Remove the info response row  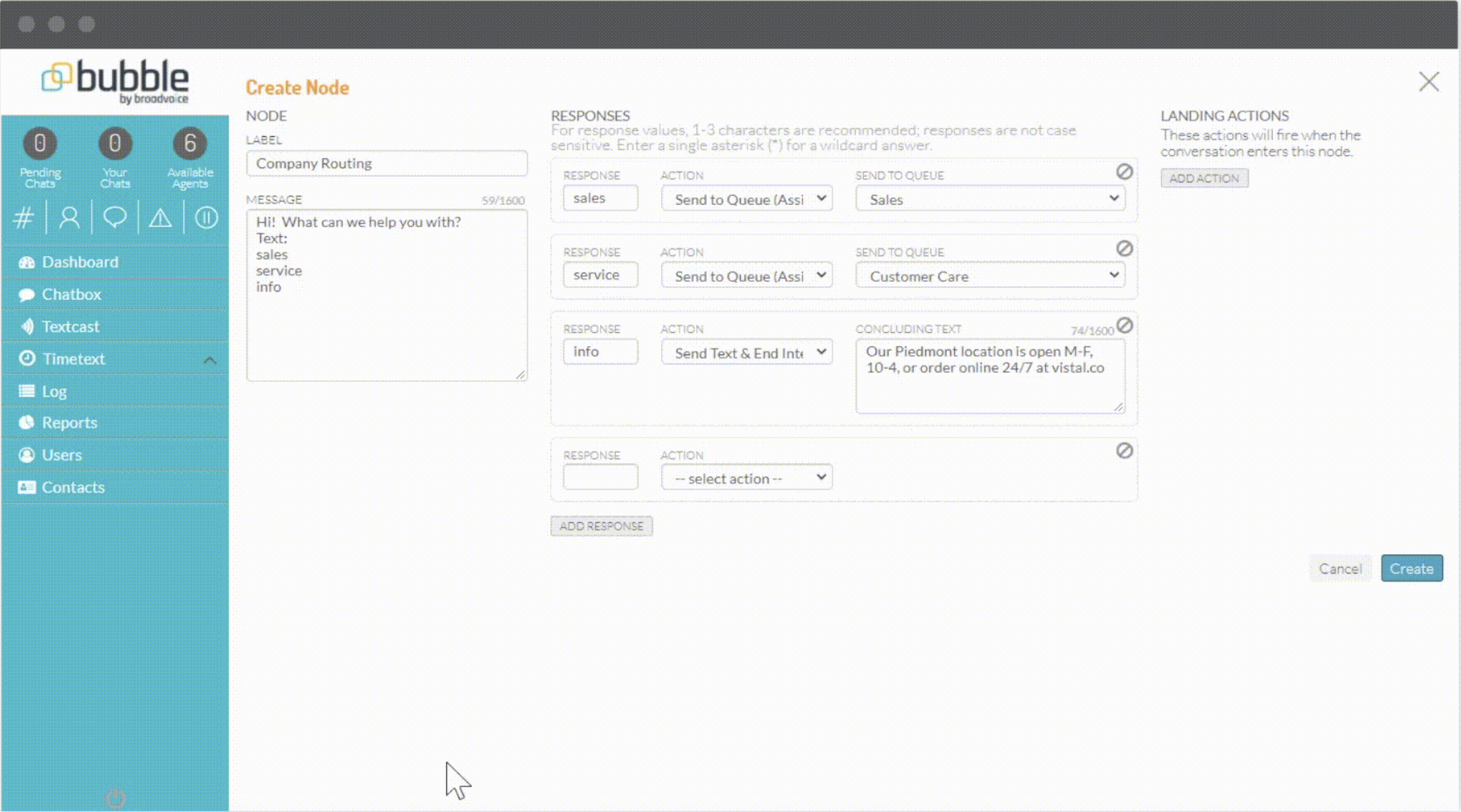click(x=1124, y=326)
